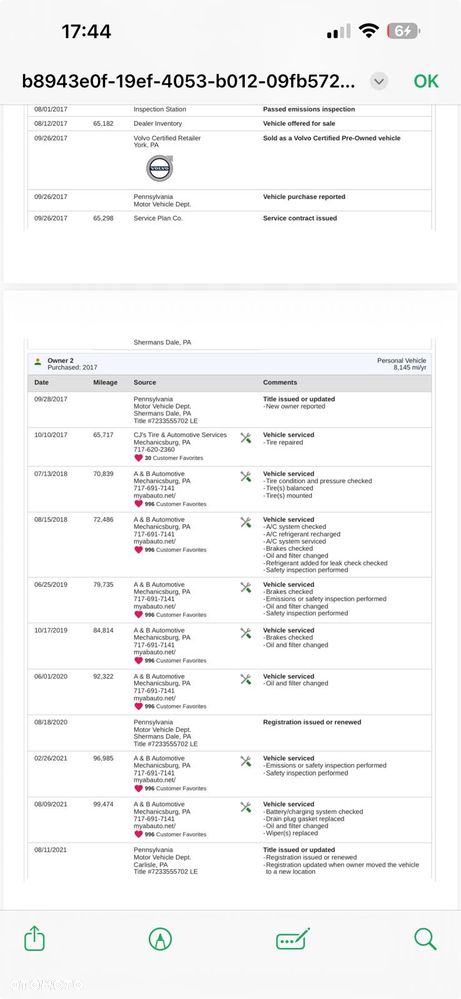Tap the Owner 2 person icon
The height and width of the screenshot is (999, 461).
[38, 361]
